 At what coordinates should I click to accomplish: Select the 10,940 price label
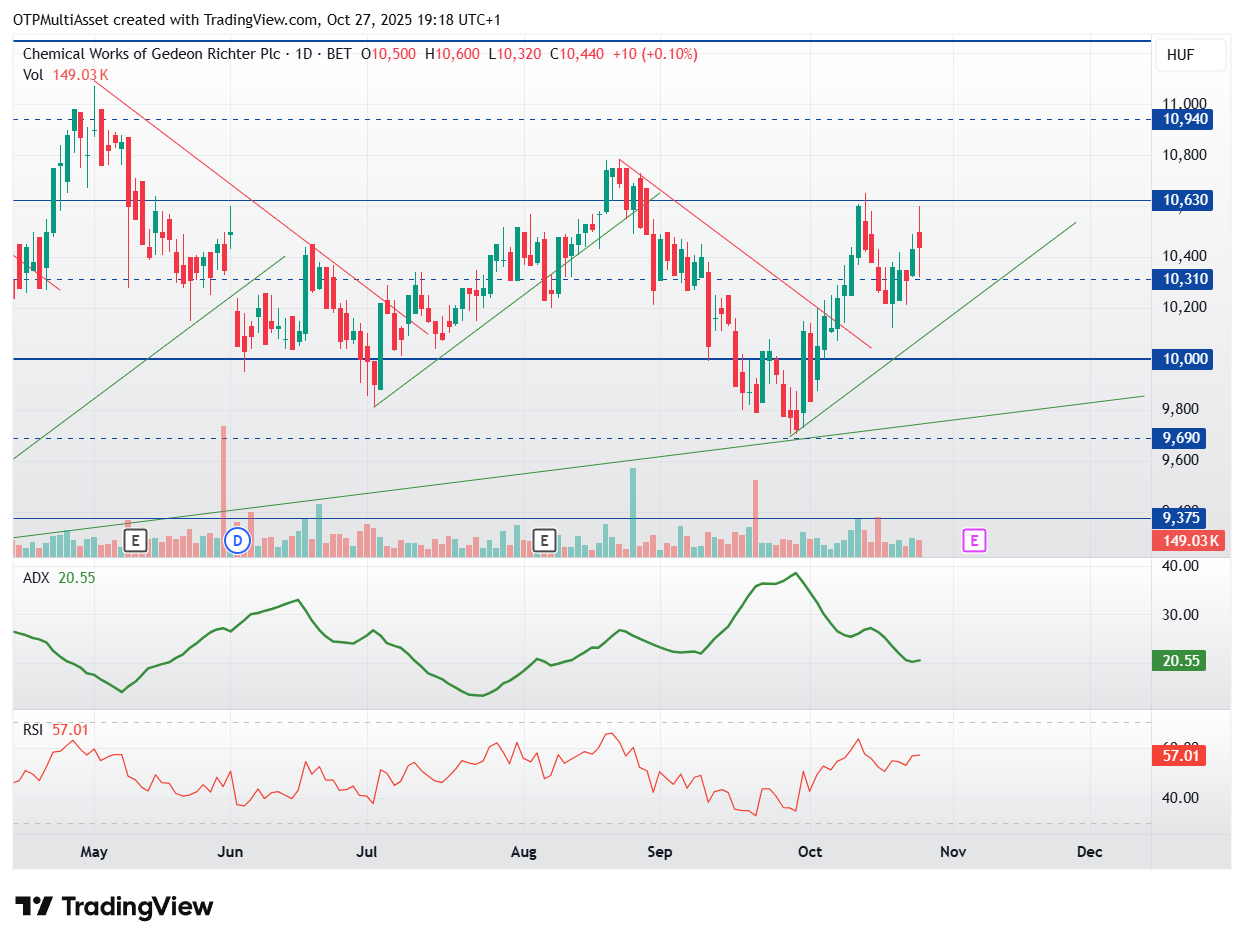tap(1186, 119)
